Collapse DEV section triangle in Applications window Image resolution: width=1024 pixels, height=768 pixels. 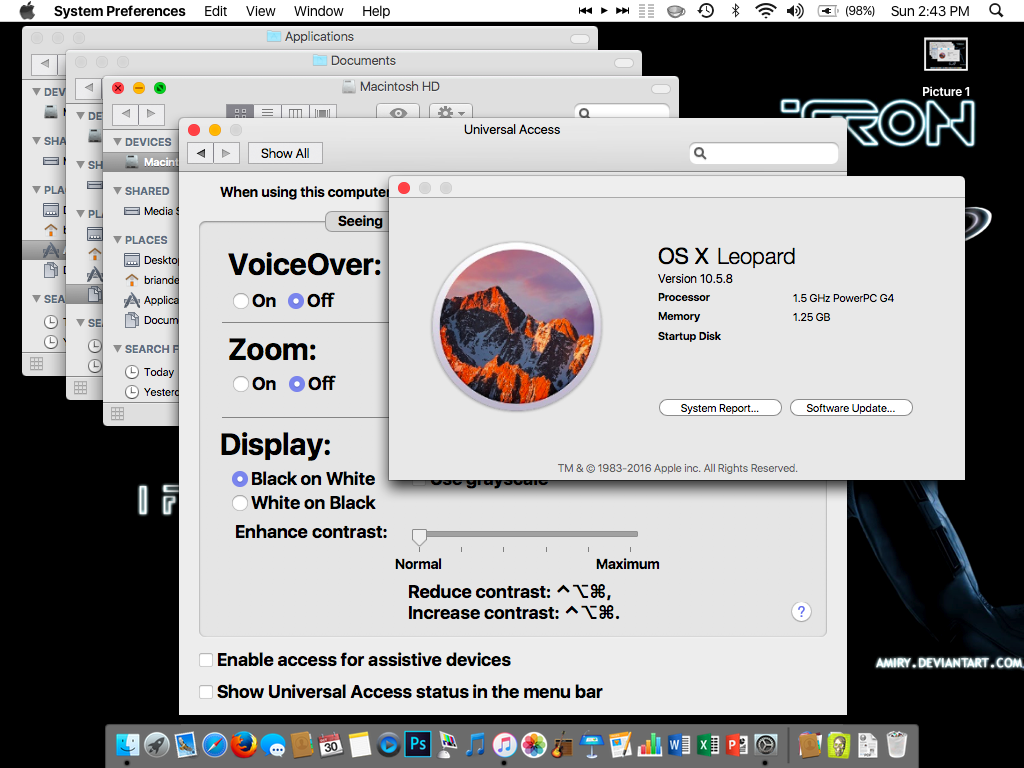pyautogui.click(x=37, y=92)
